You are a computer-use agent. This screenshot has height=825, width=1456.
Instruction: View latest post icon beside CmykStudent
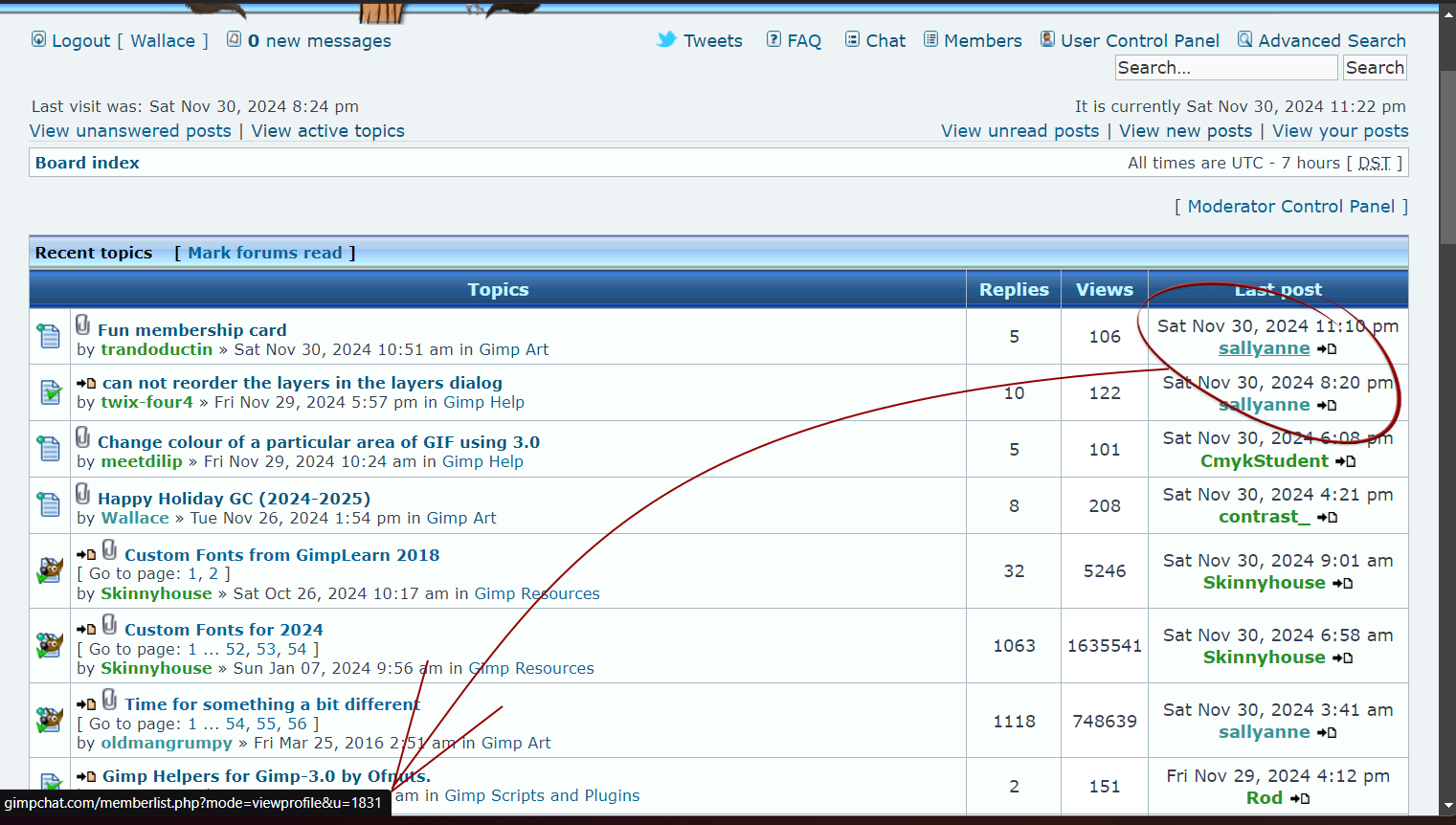[x=1346, y=461]
